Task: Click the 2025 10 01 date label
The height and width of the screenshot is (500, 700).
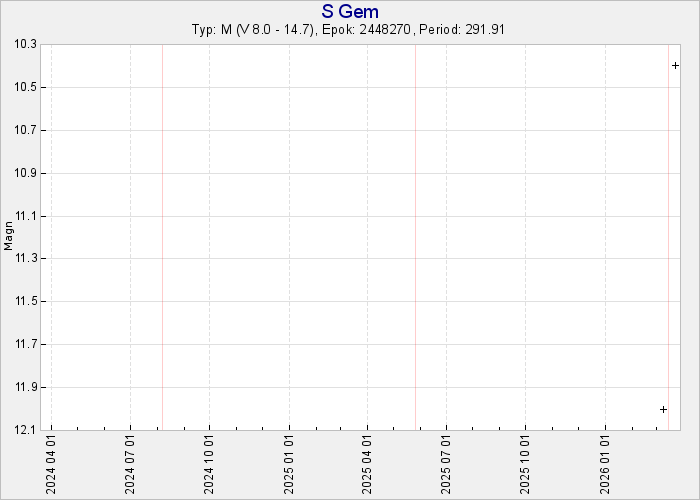Action: click(x=526, y=466)
